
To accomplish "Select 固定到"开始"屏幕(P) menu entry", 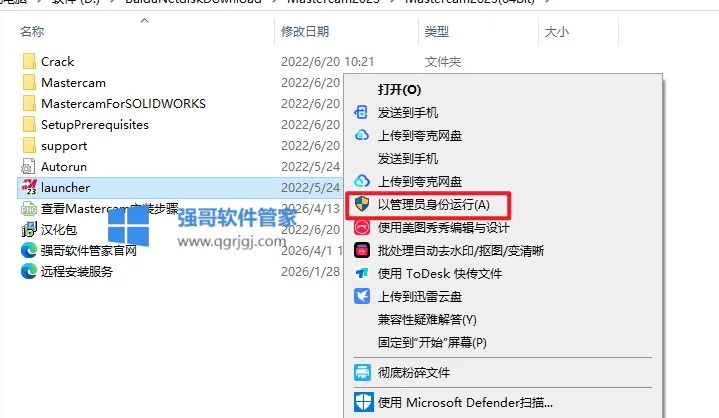I will pos(432,342).
